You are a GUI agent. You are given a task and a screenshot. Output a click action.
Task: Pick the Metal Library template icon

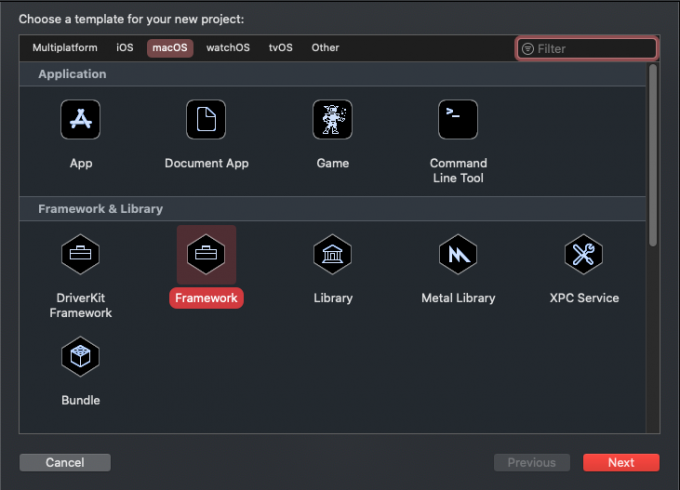(458, 255)
